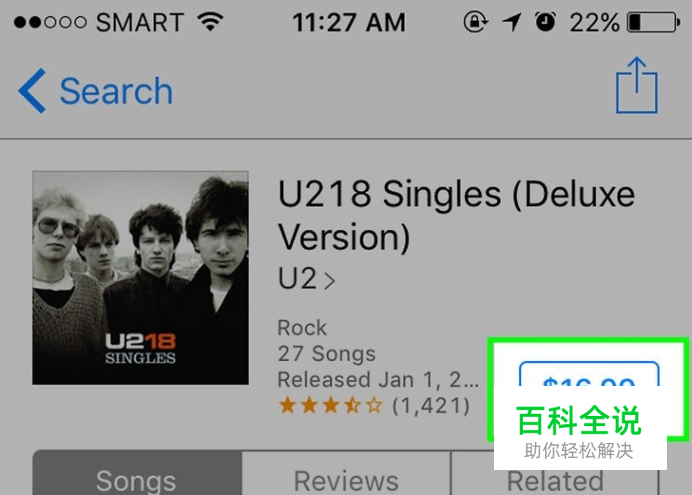692x495 pixels.
Task: Switch to the Songs tab
Action: click(137, 473)
